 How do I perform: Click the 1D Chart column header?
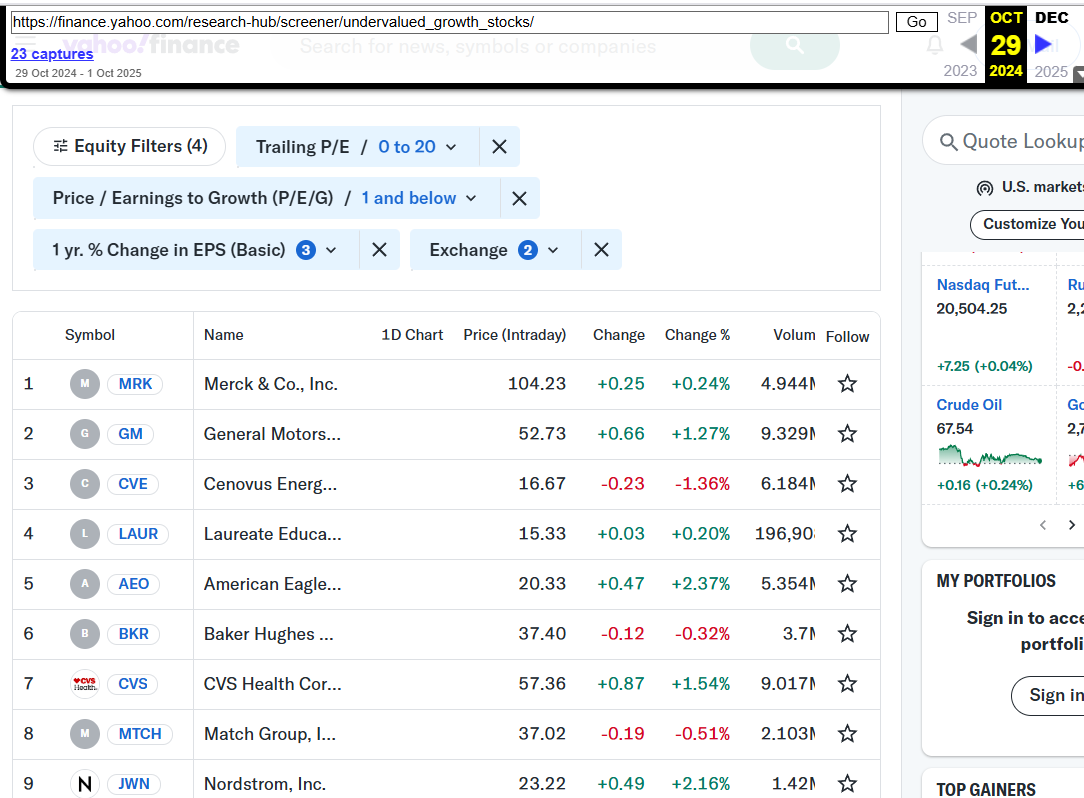[412, 335]
